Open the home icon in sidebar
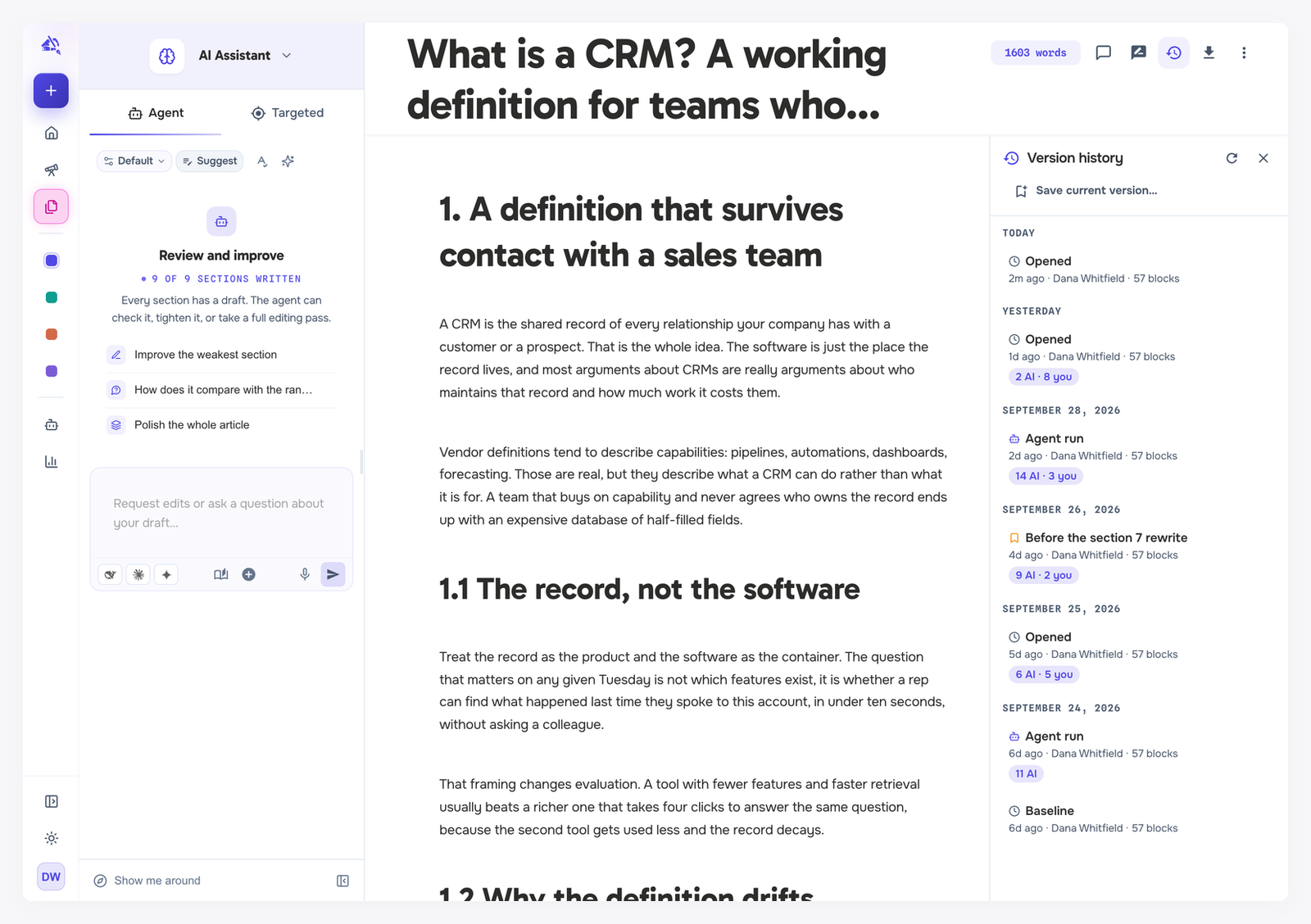The image size is (1311, 924). click(x=51, y=133)
